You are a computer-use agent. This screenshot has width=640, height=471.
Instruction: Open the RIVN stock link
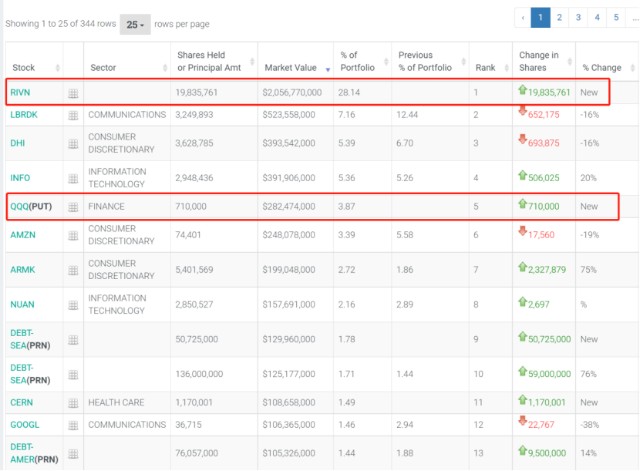(x=20, y=93)
